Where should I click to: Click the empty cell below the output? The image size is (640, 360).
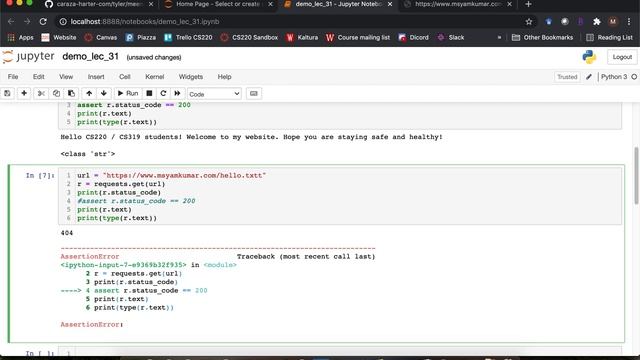click(340, 352)
